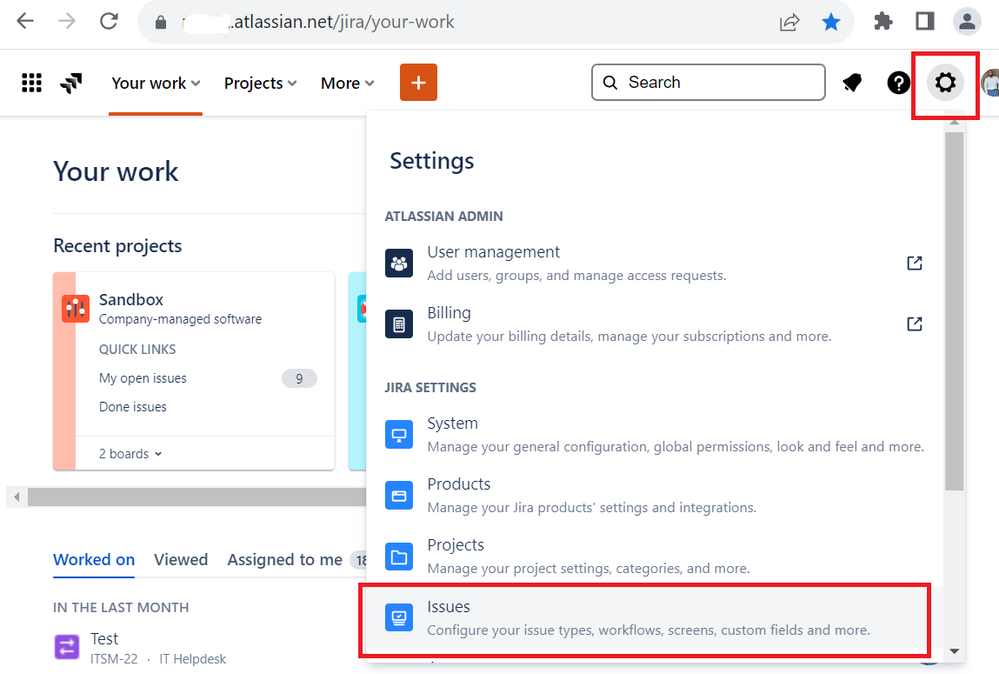This screenshot has height=674, width=999.
Task: Click the settings panel vertical scrollbar
Action: pyautogui.click(x=954, y=311)
